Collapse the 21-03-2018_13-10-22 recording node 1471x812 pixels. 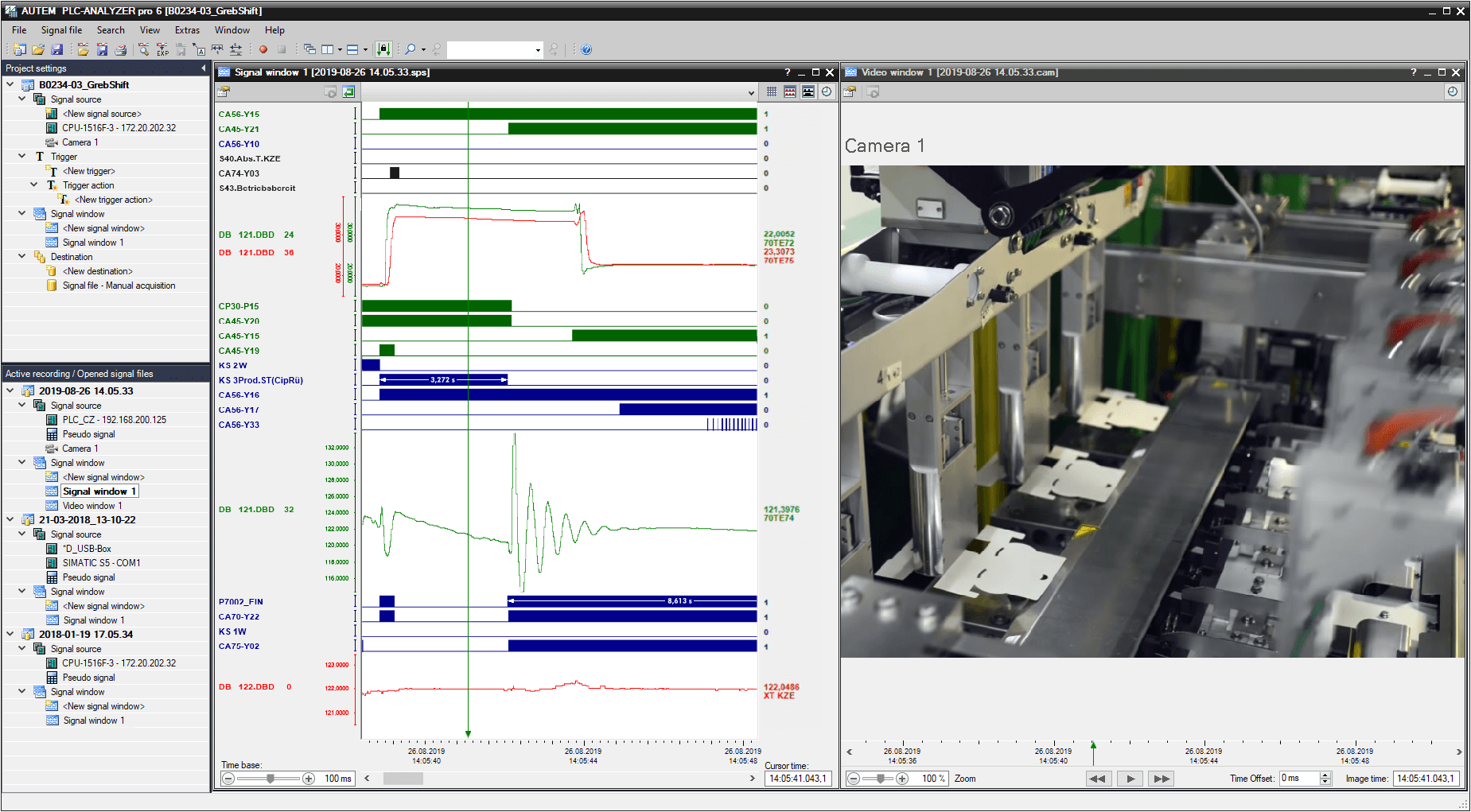click(10, 520)
